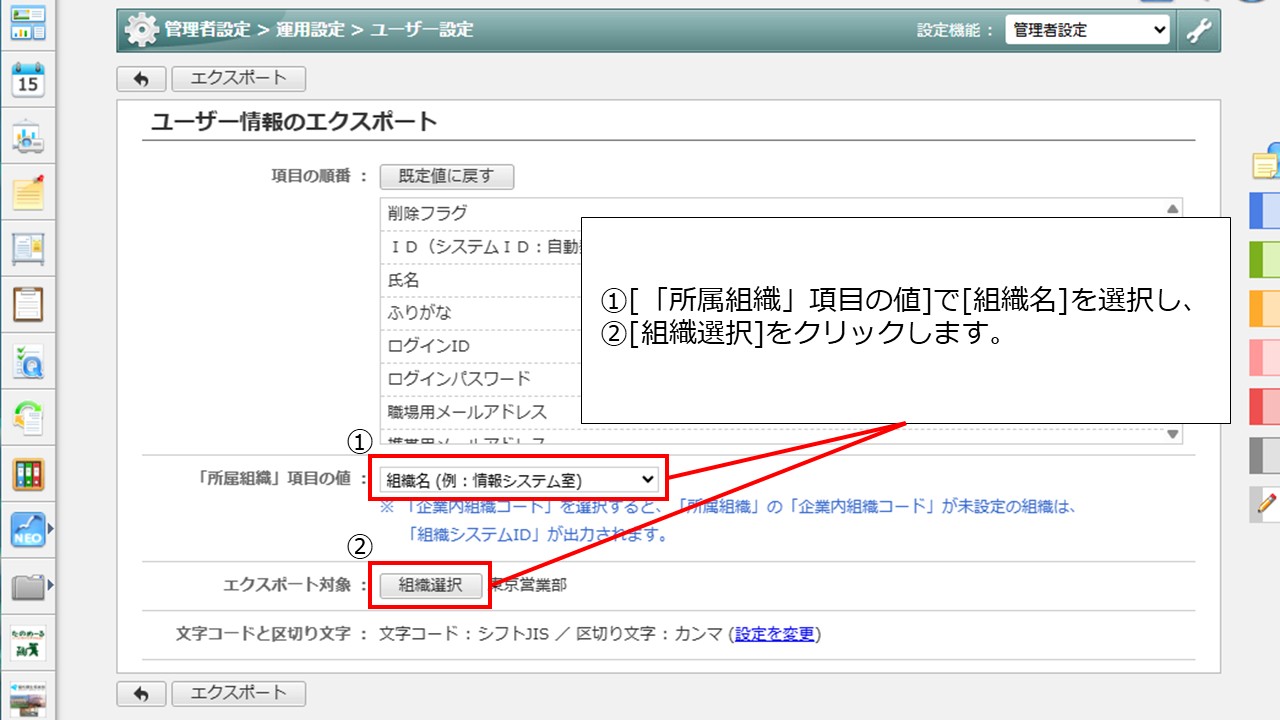Screen dimensions: 1280x720
Task: Click the top back arrow button
Action: pyautogui.click(x=141, y=79)
